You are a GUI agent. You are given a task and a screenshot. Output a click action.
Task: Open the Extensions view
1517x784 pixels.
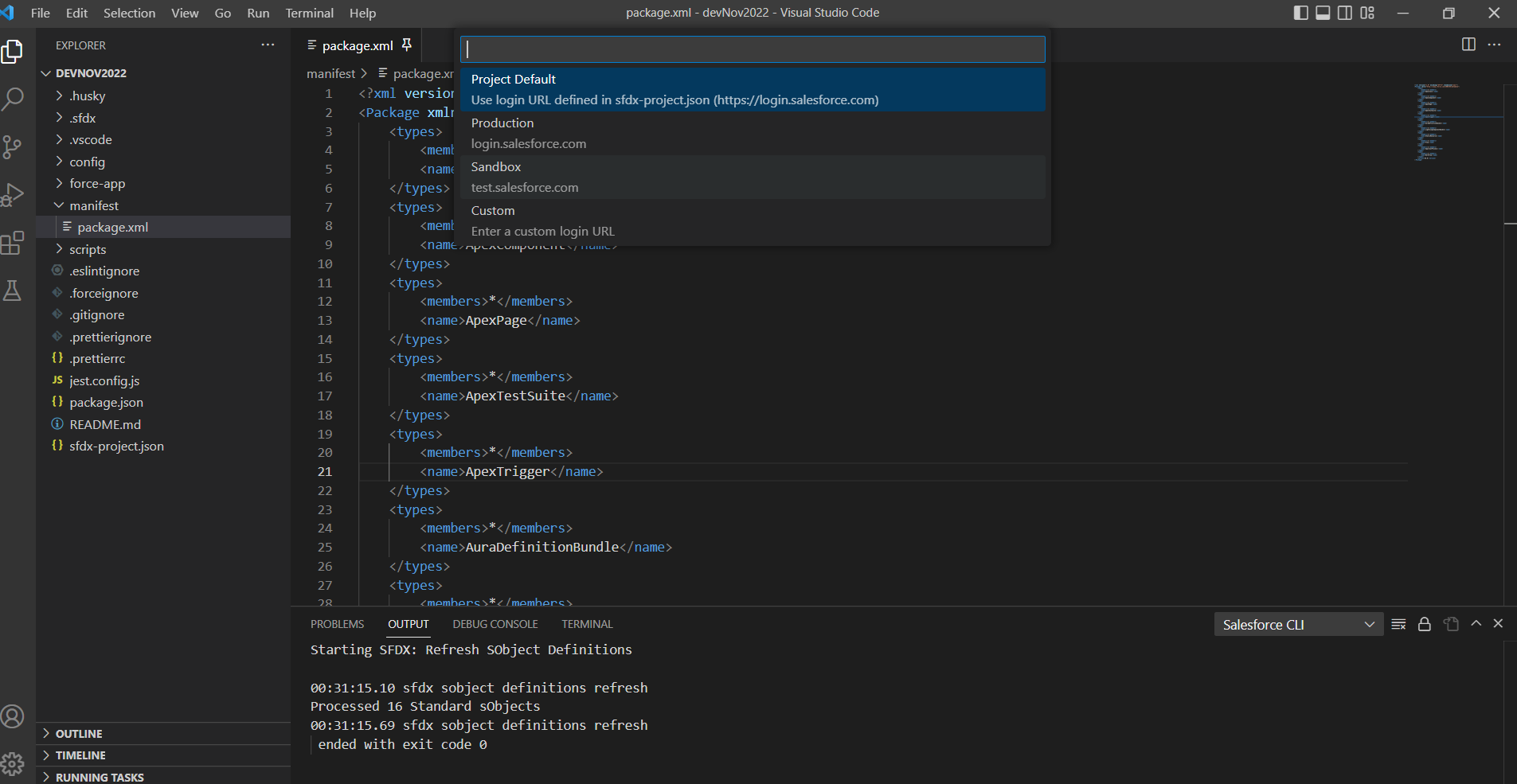pyautogui.click(x=13, y=243)
